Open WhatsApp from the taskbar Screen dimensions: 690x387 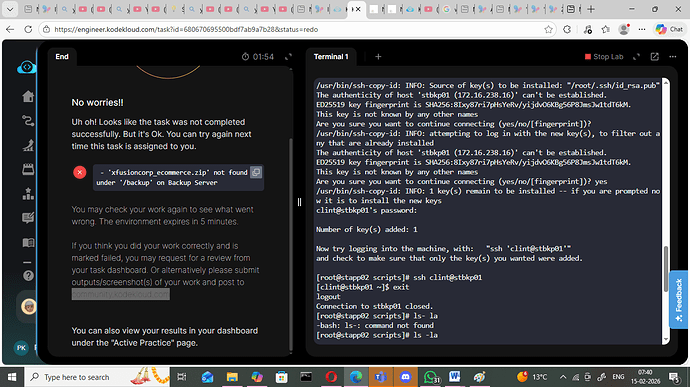click(x=431, y=377)
